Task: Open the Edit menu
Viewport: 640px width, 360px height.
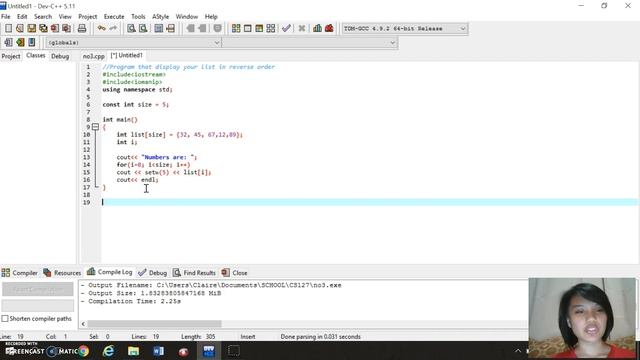Action: [22, 17]
